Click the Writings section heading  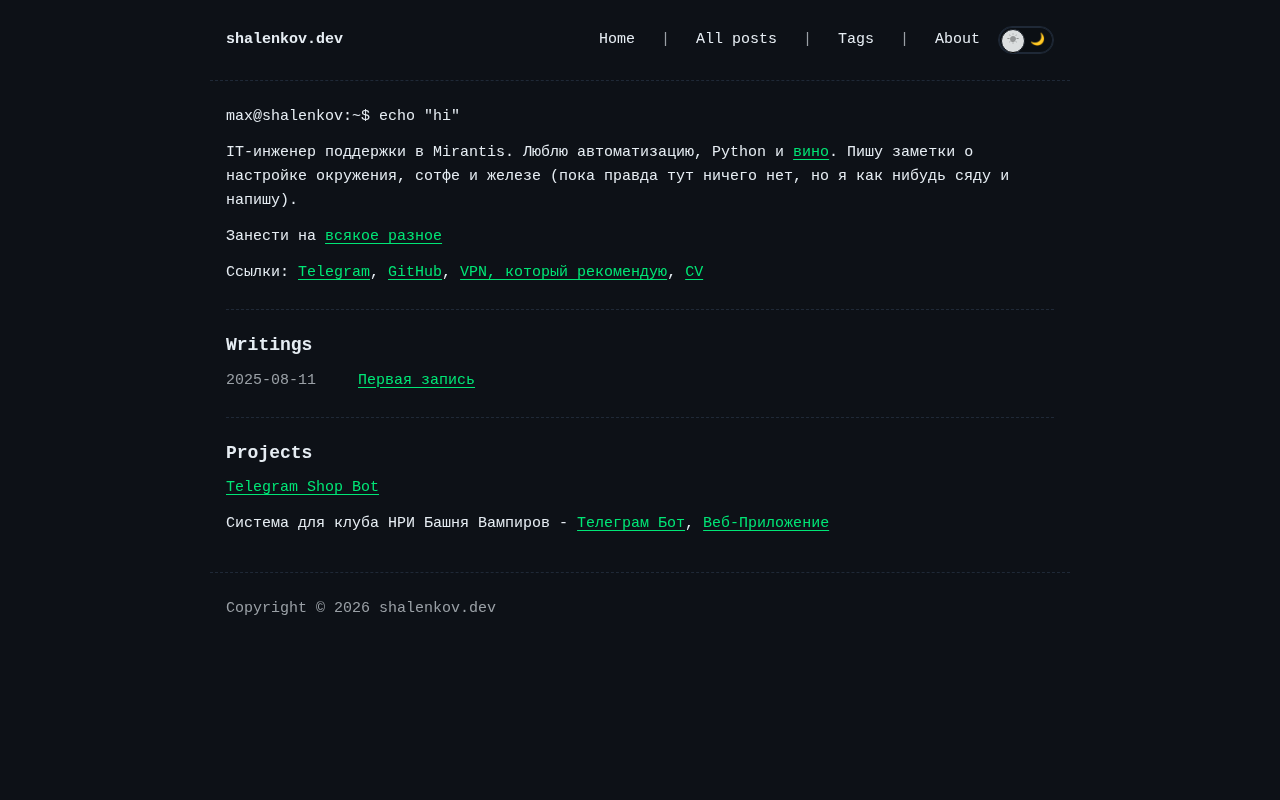click(x=269, y=345)
